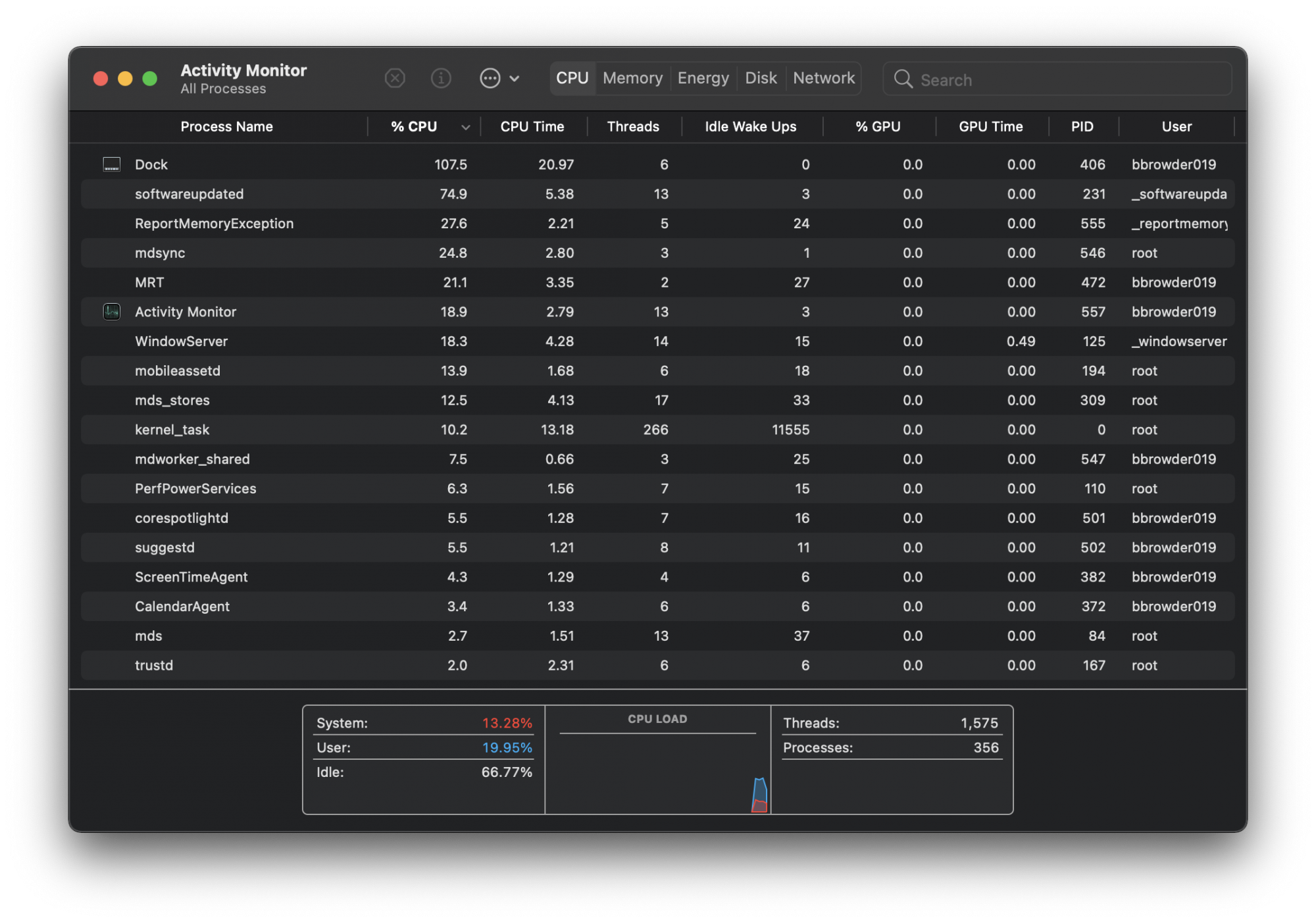Select the Dock process row
Screen dimensions: 1316x923
658,164
